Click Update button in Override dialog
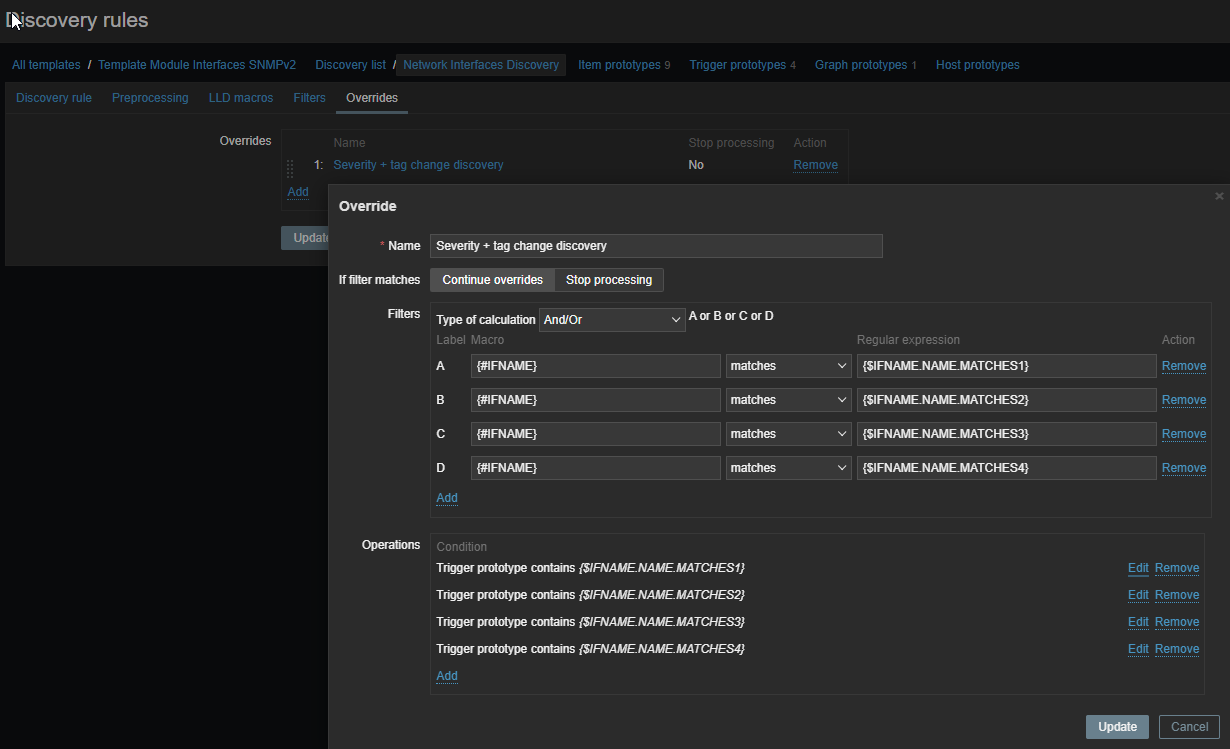Viewport: 1230px width, 749px height. point(1117,727)
